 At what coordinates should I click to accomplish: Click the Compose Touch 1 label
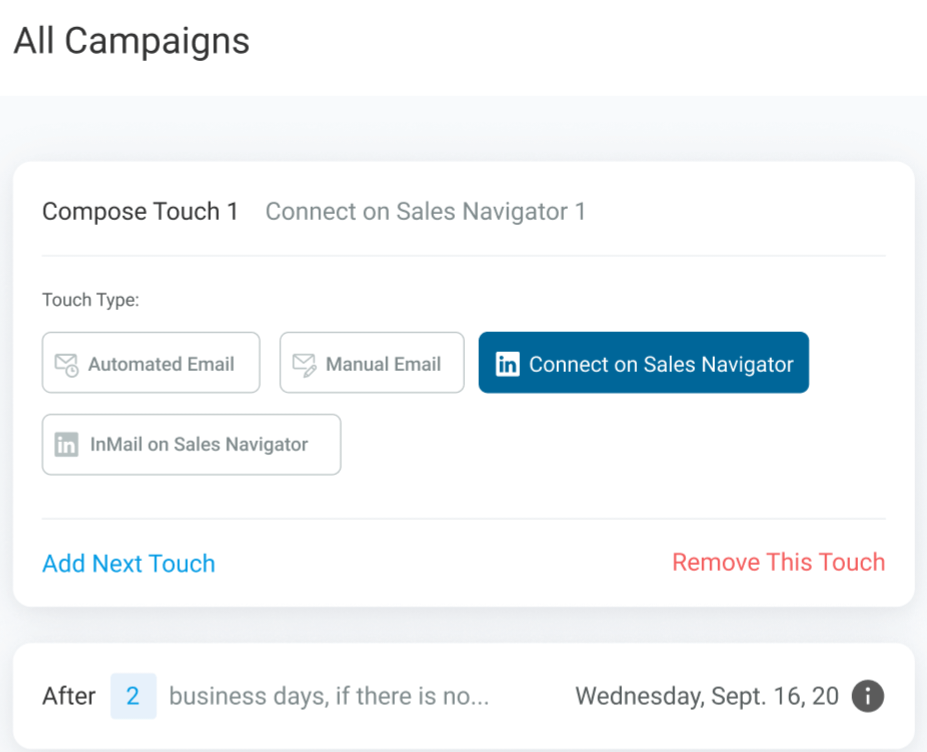click(140, 211)
